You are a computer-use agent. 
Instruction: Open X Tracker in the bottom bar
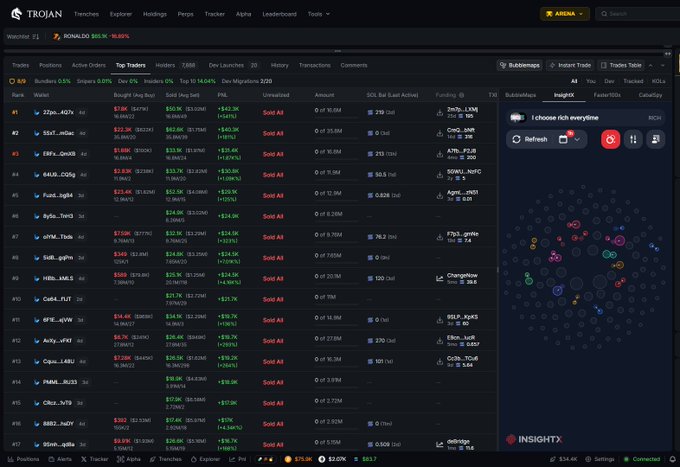(95, 459)
